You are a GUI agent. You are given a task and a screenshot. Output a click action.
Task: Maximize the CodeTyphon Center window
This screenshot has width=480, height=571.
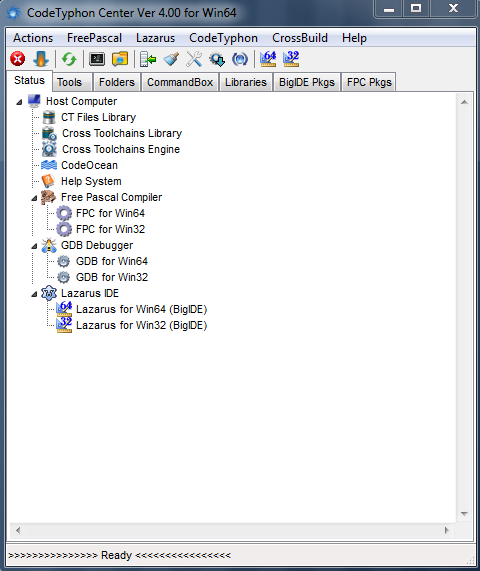click(x=416, y=9)
